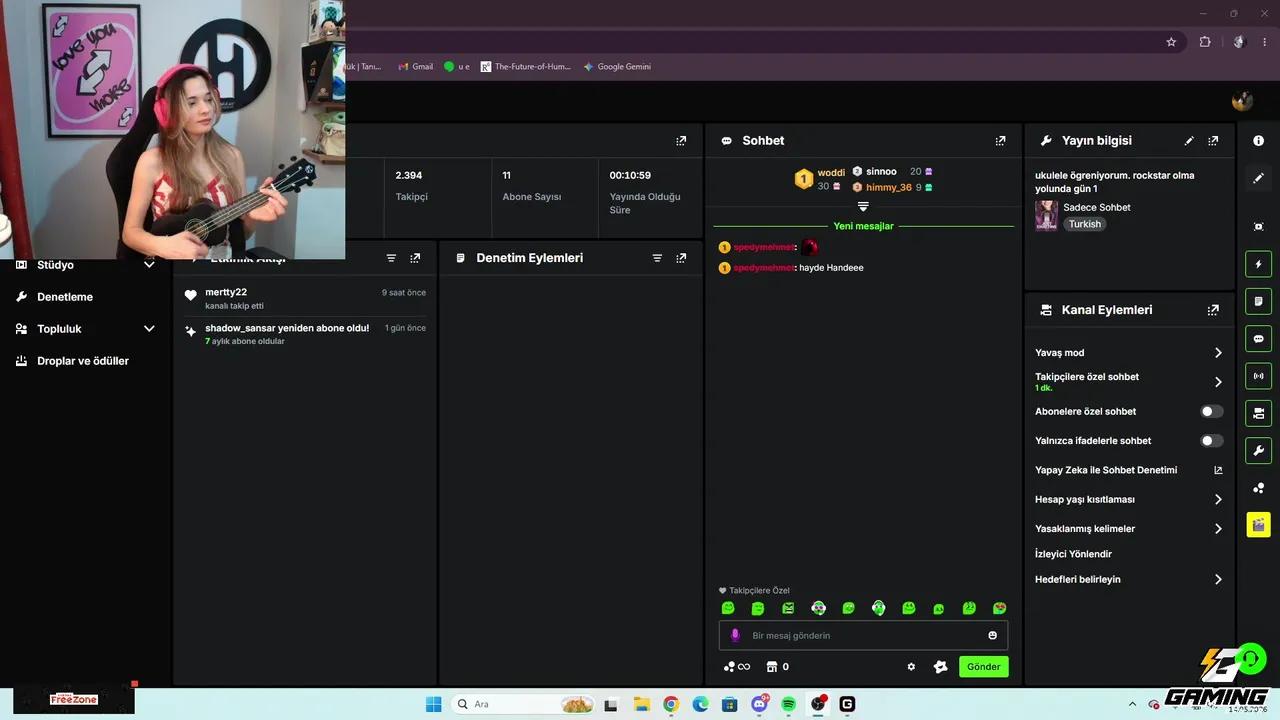Open activity feed filter icon
The height and width of the screenshot is (720, 1280).
(x=391, y=258)
